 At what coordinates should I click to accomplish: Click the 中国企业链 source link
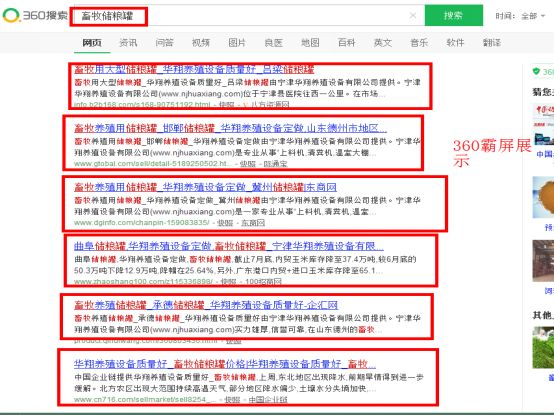tap(268, 400)
